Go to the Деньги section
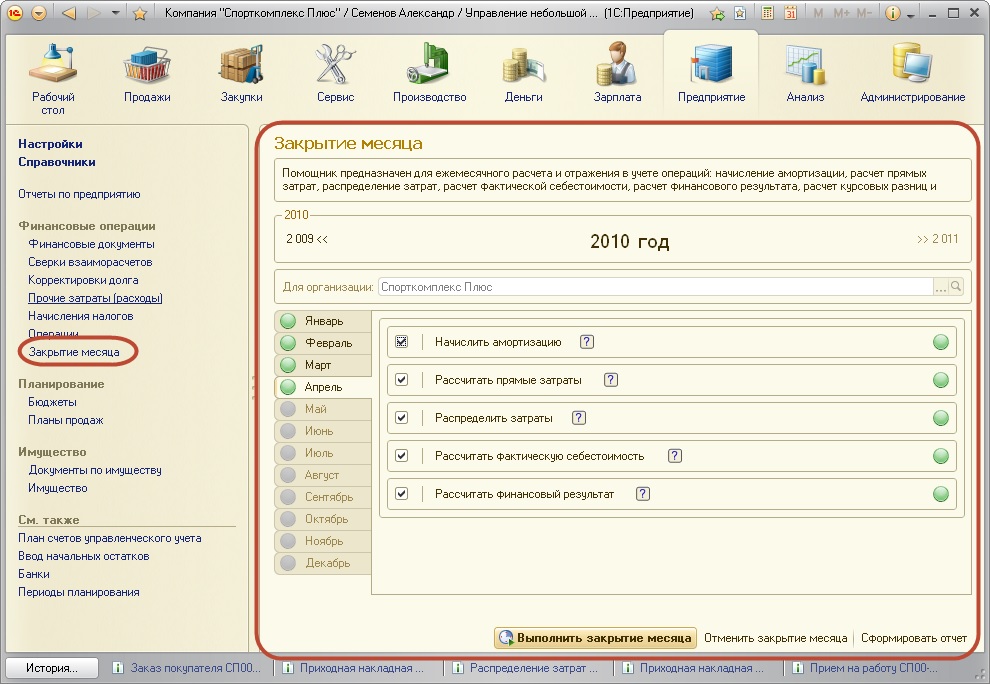The image size is (990, 684). [523, 73]
